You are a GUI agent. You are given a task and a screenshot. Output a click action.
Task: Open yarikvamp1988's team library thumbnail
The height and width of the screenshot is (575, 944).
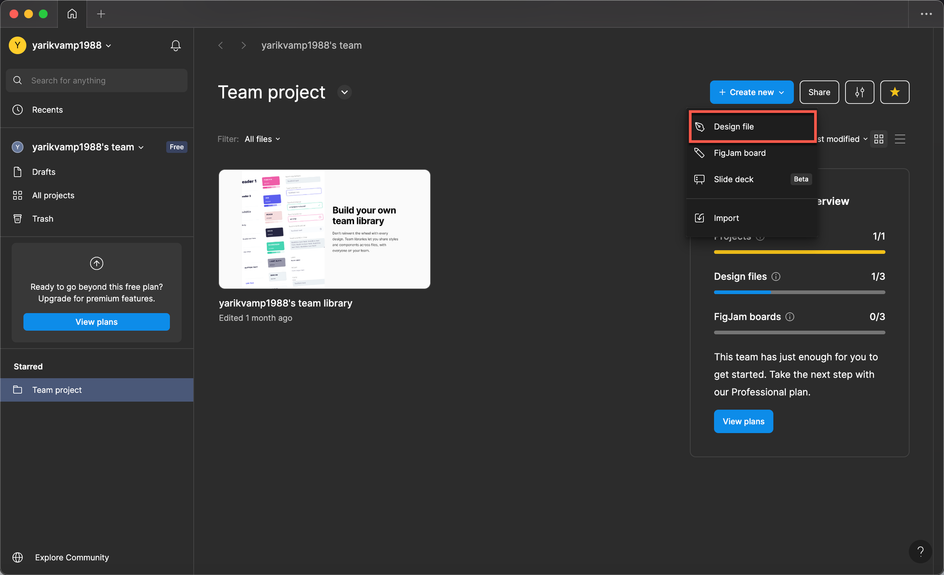pyautogui.click(x=324, y=229)
